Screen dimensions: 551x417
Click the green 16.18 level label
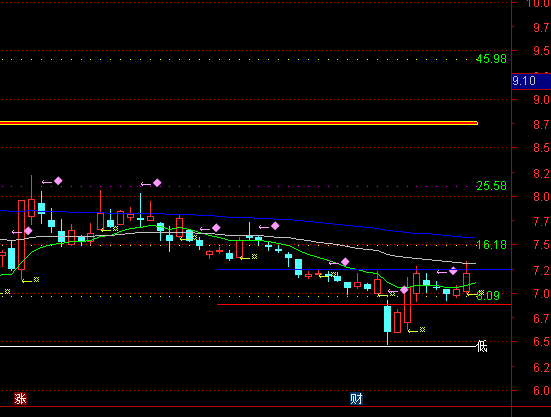click(x=491, y=245)
